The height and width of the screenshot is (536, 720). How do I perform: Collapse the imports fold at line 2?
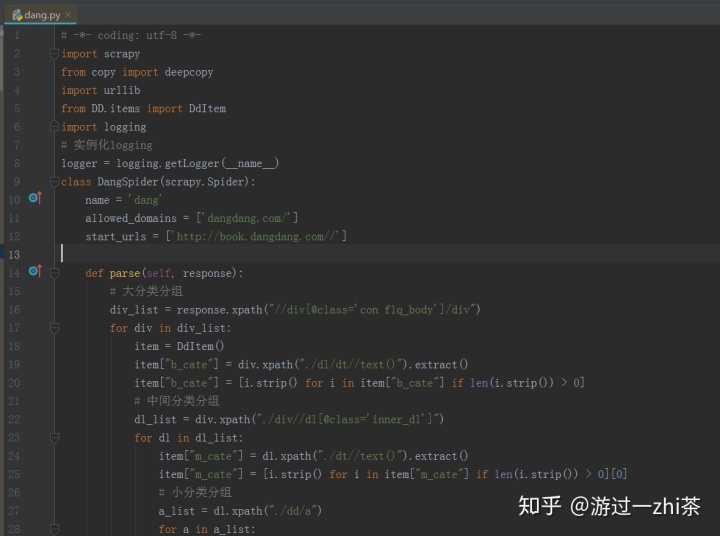(54, 54)
